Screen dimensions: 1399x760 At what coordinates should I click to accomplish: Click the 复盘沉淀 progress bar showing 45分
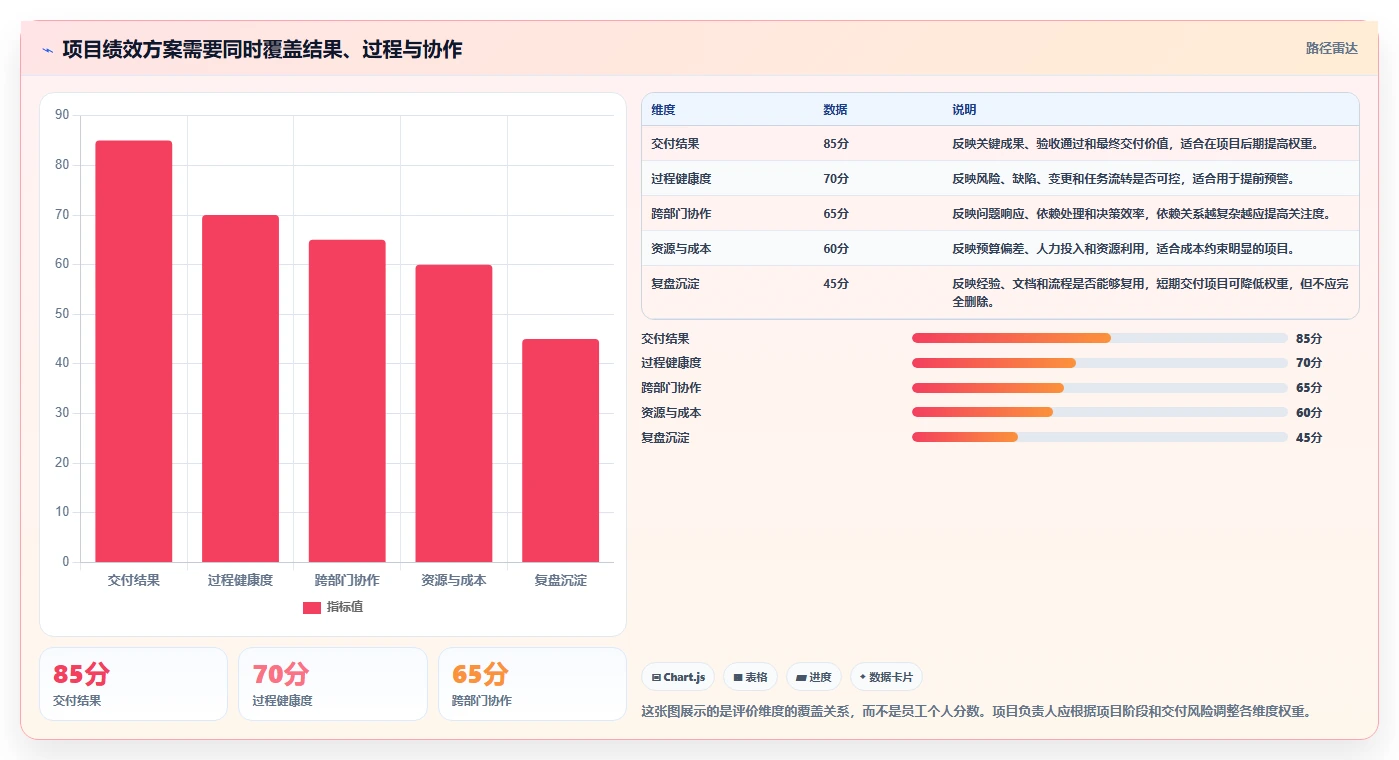click(1100, 437)
